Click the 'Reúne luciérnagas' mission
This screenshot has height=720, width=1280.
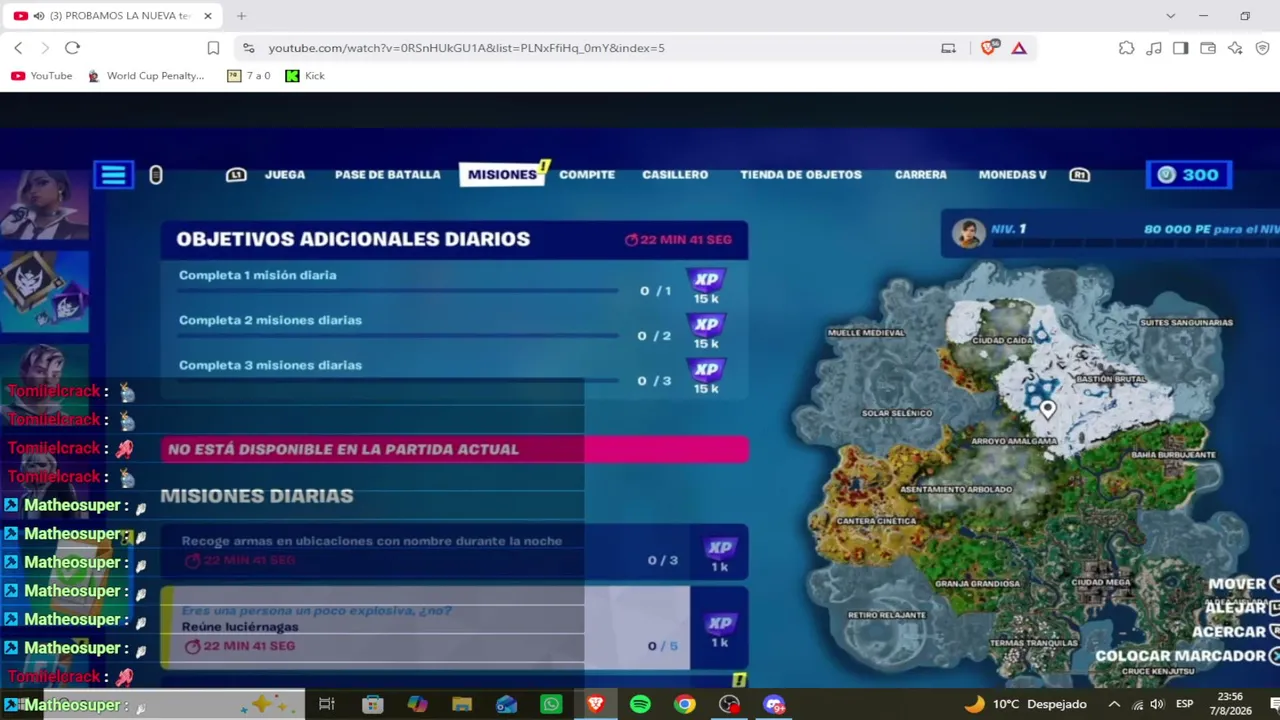point(454,627)
